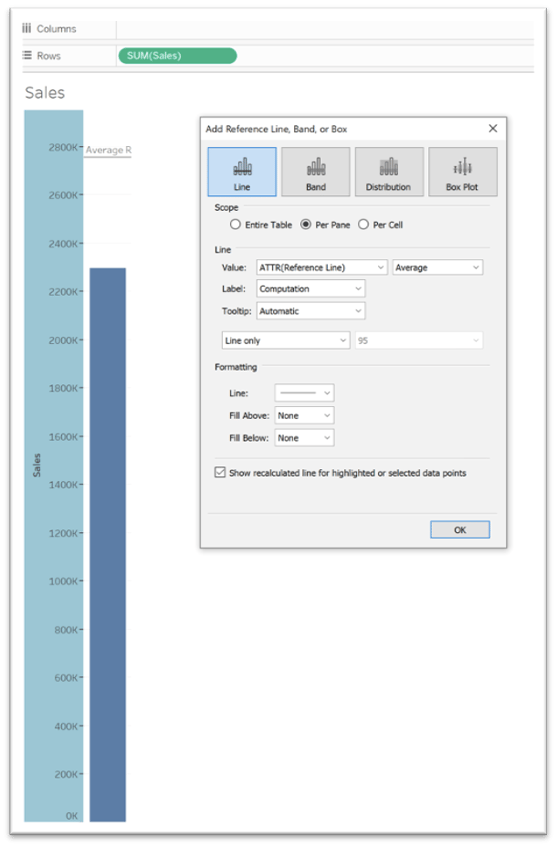Open the Average aggregation dropdown

(437, 267)
